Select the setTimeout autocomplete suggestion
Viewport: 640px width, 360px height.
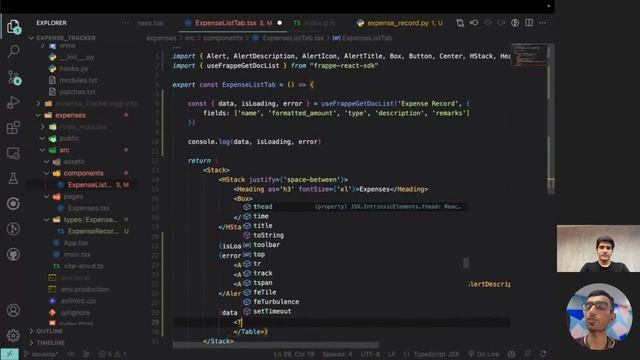(x=354, y=311)
